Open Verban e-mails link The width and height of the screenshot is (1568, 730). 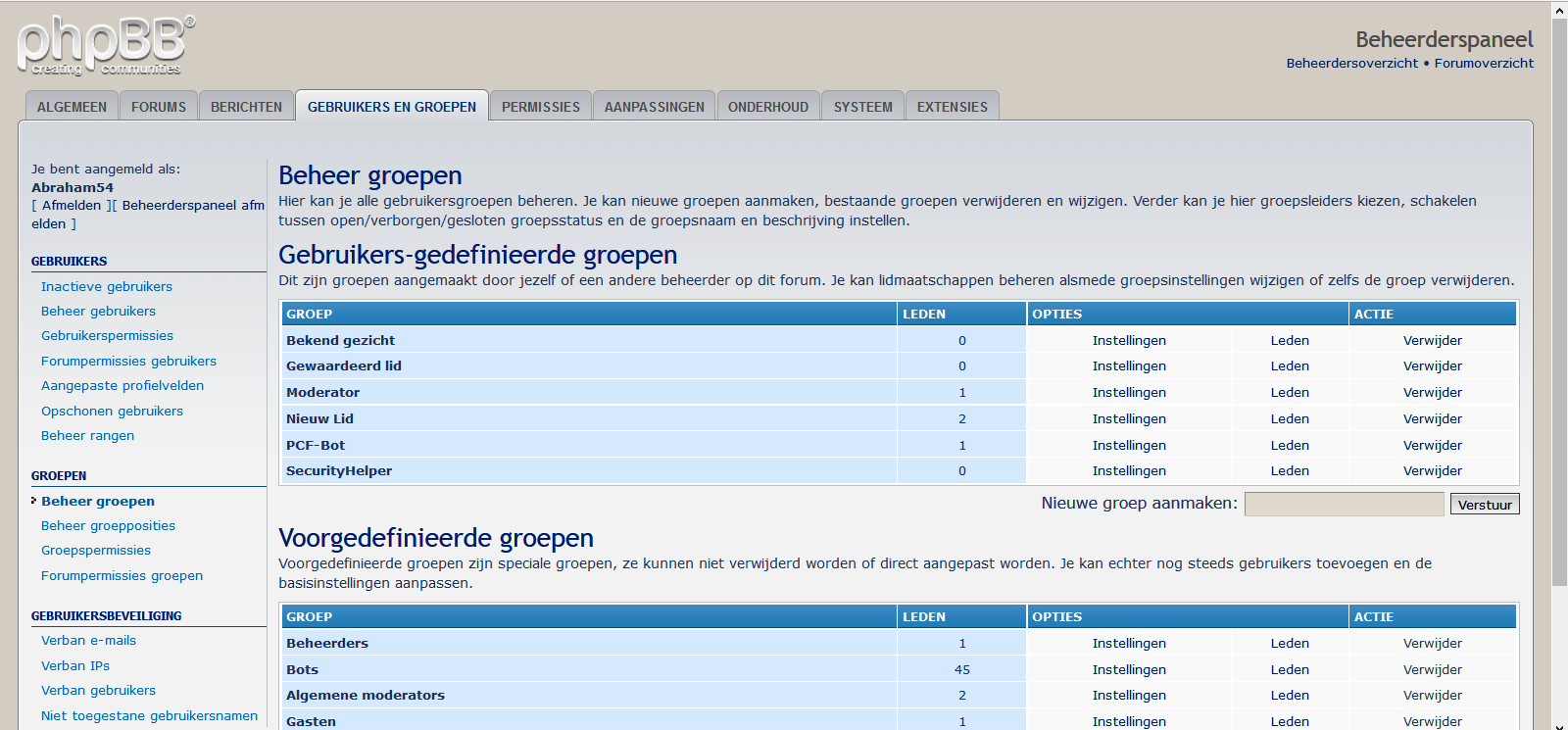88,640
